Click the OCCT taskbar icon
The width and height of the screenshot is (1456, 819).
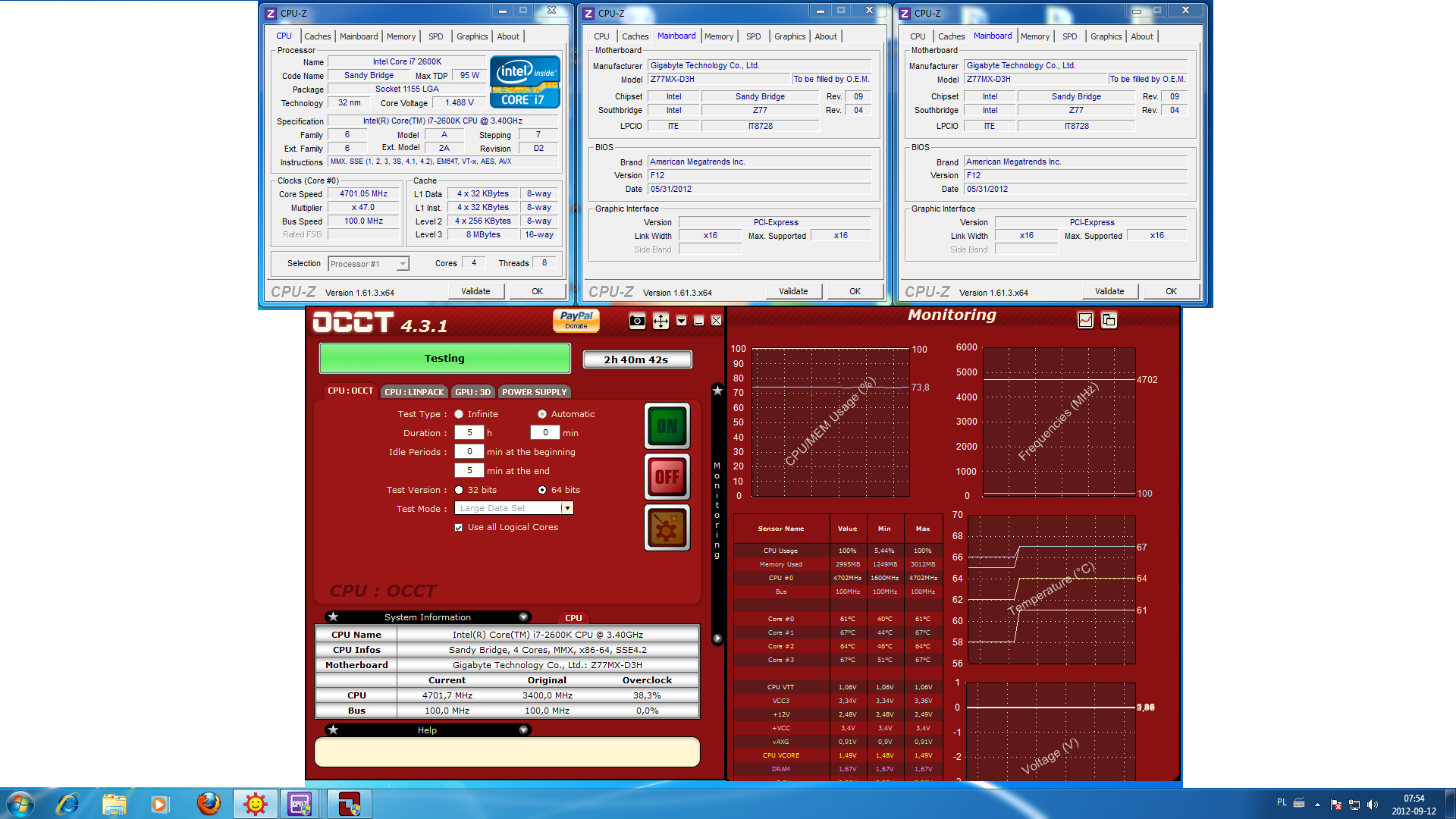(x=349, y=804)
